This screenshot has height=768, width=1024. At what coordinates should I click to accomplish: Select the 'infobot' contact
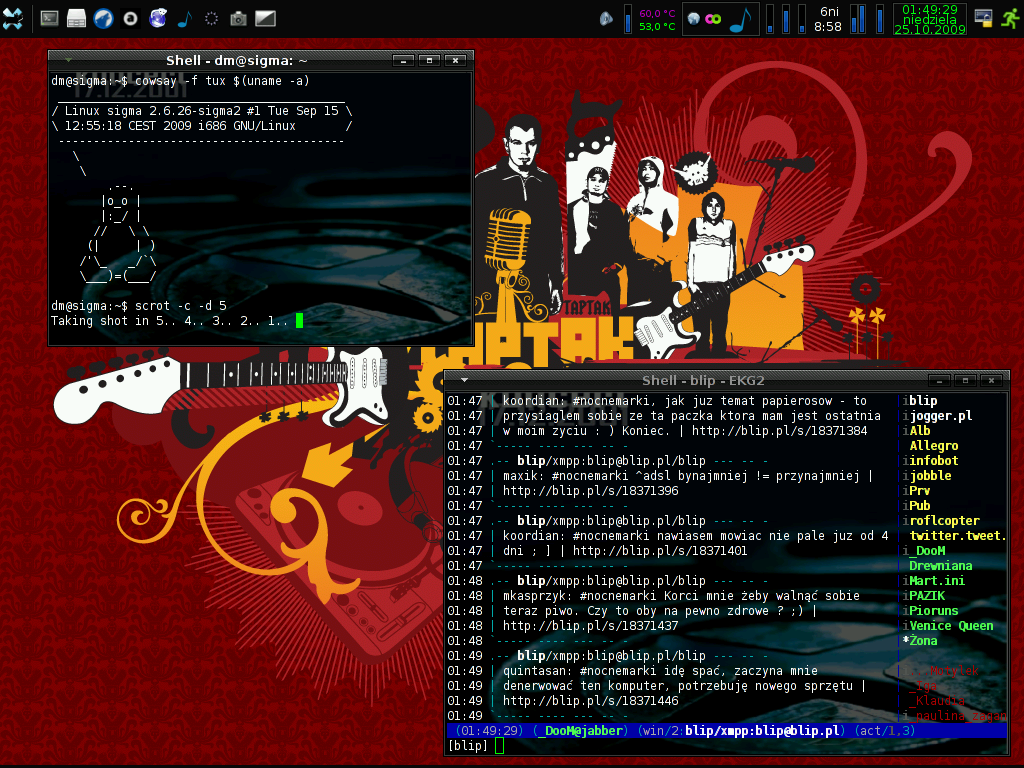coord(934,460)
